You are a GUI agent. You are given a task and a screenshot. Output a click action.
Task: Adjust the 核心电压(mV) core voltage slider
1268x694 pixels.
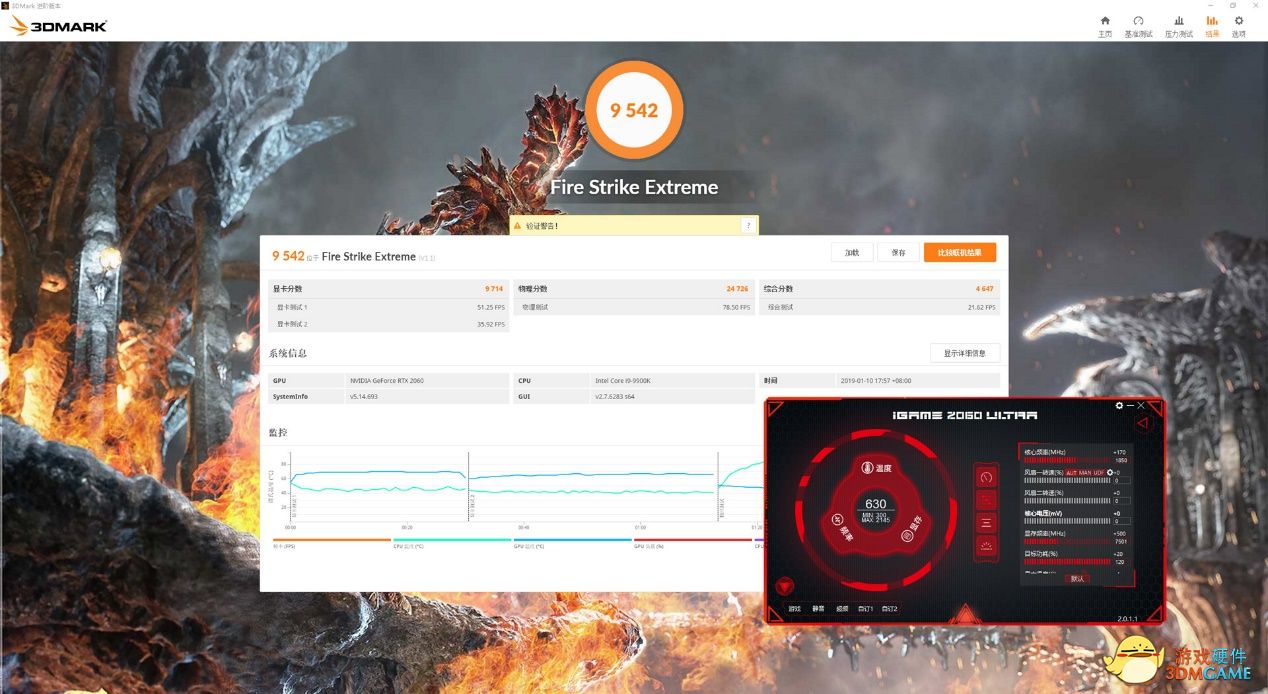[1066, 521]
